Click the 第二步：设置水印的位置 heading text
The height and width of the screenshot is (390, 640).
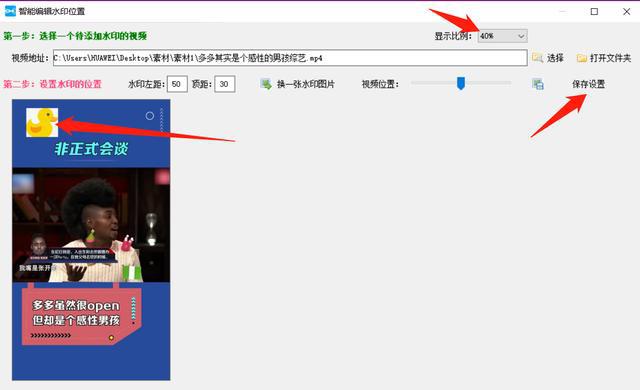[x=52, y=84]
